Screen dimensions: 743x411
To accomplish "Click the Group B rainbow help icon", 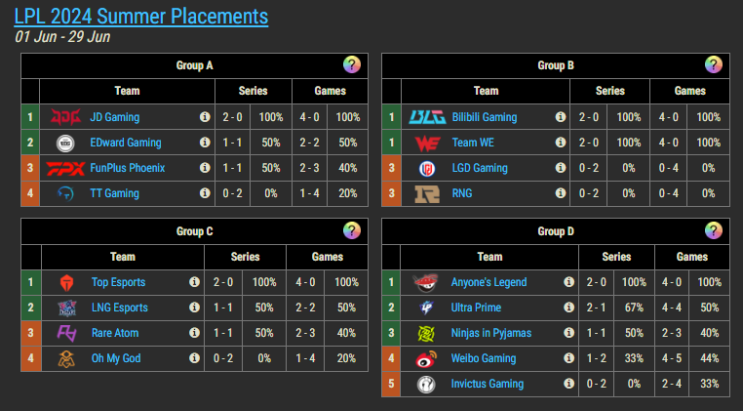I will 713,64.
